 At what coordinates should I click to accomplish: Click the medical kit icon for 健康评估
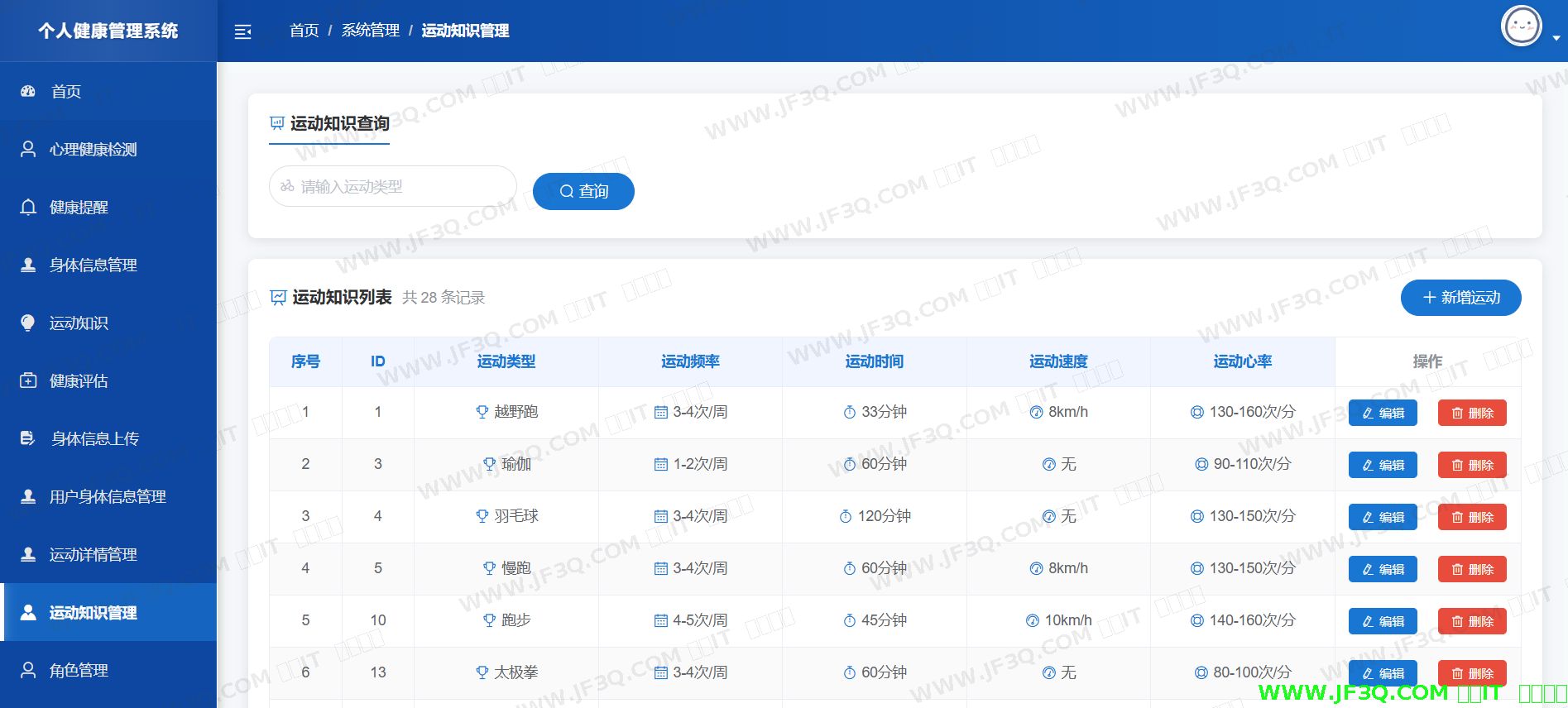pyautogui.click(x=28, y=381)
